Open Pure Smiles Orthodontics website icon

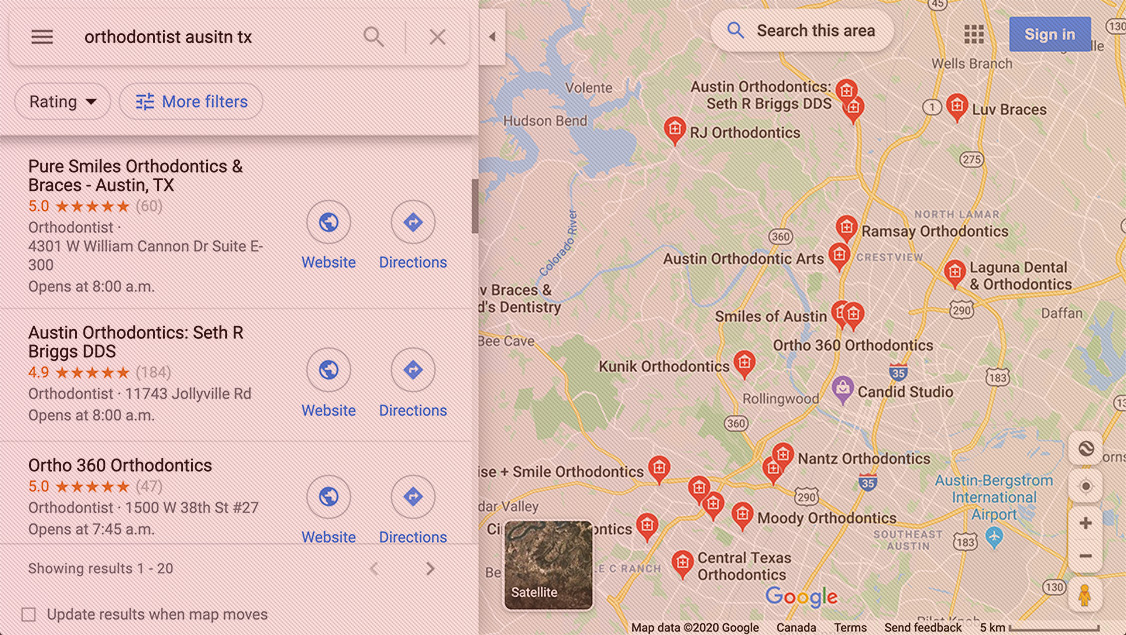328,223
